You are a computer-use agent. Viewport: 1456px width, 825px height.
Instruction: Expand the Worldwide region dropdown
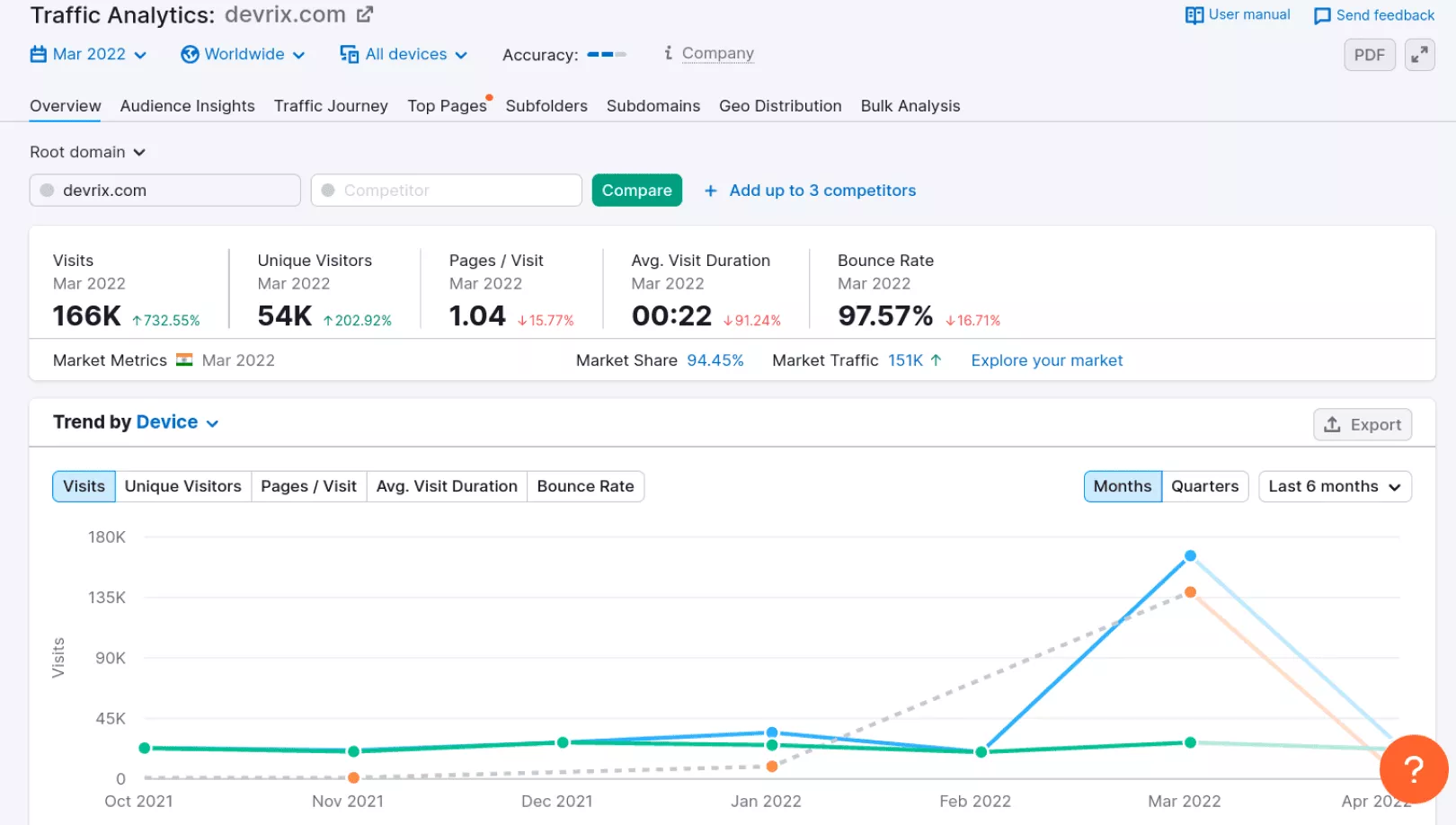pos(243,54)
